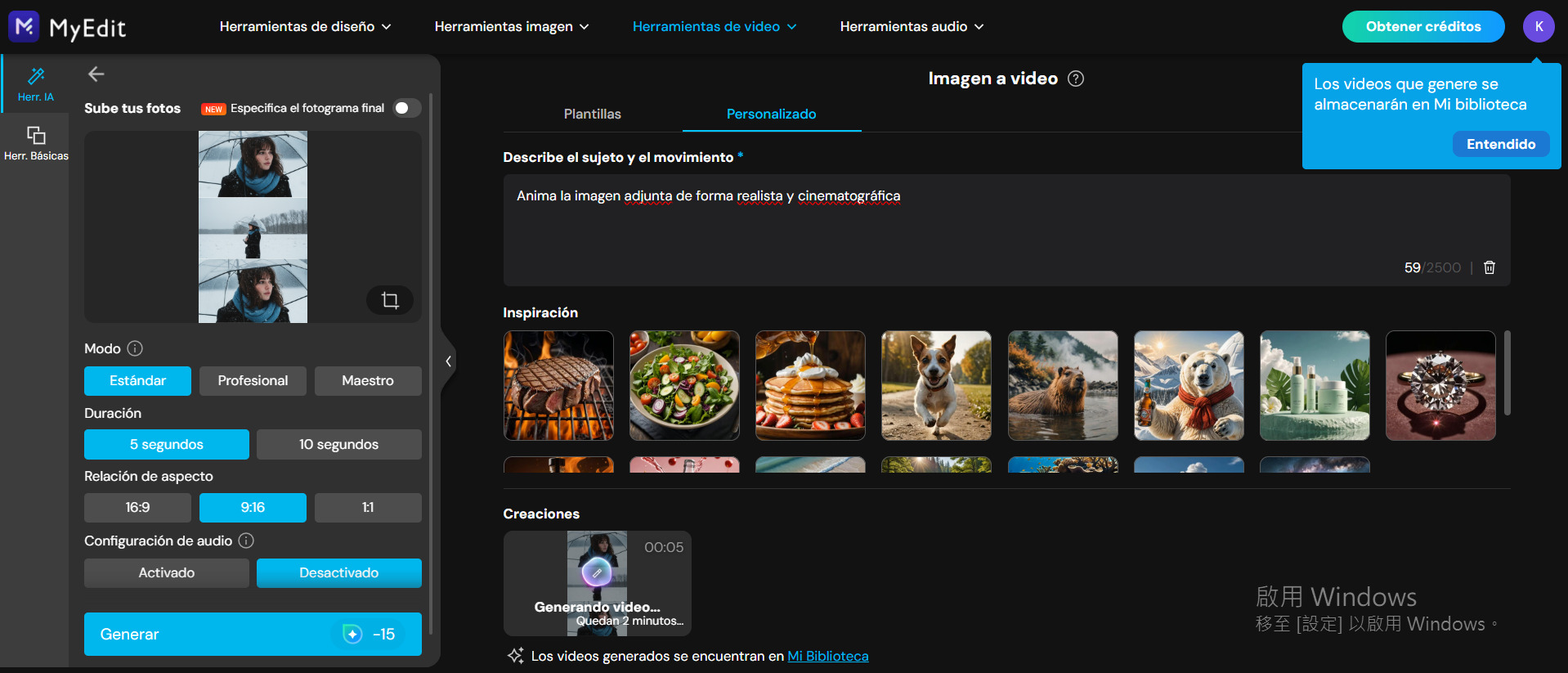Open the Herr. IA magic wand tools

[x=36, y=84]
